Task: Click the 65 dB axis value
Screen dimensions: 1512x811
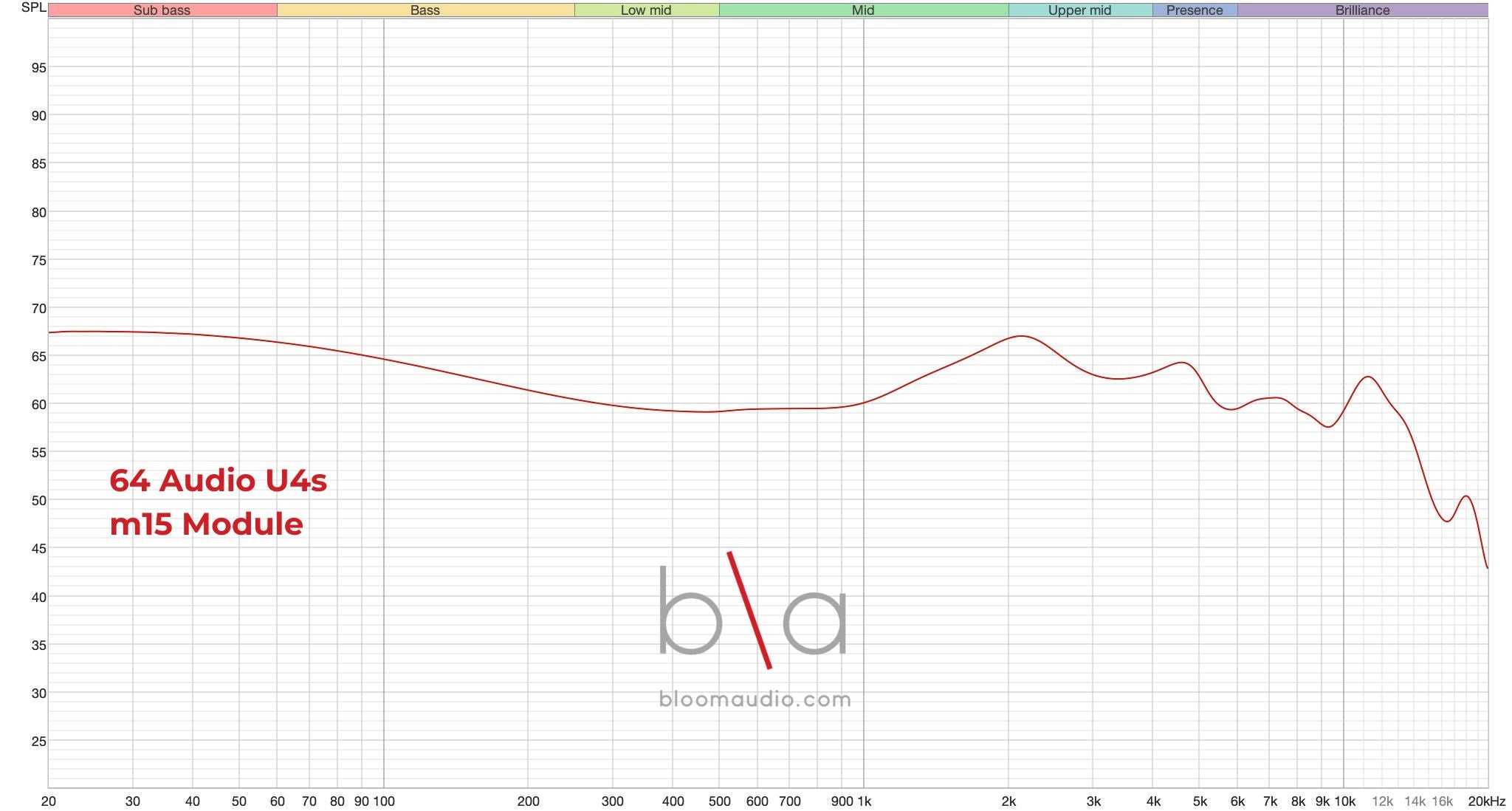Action: point(38,357)
